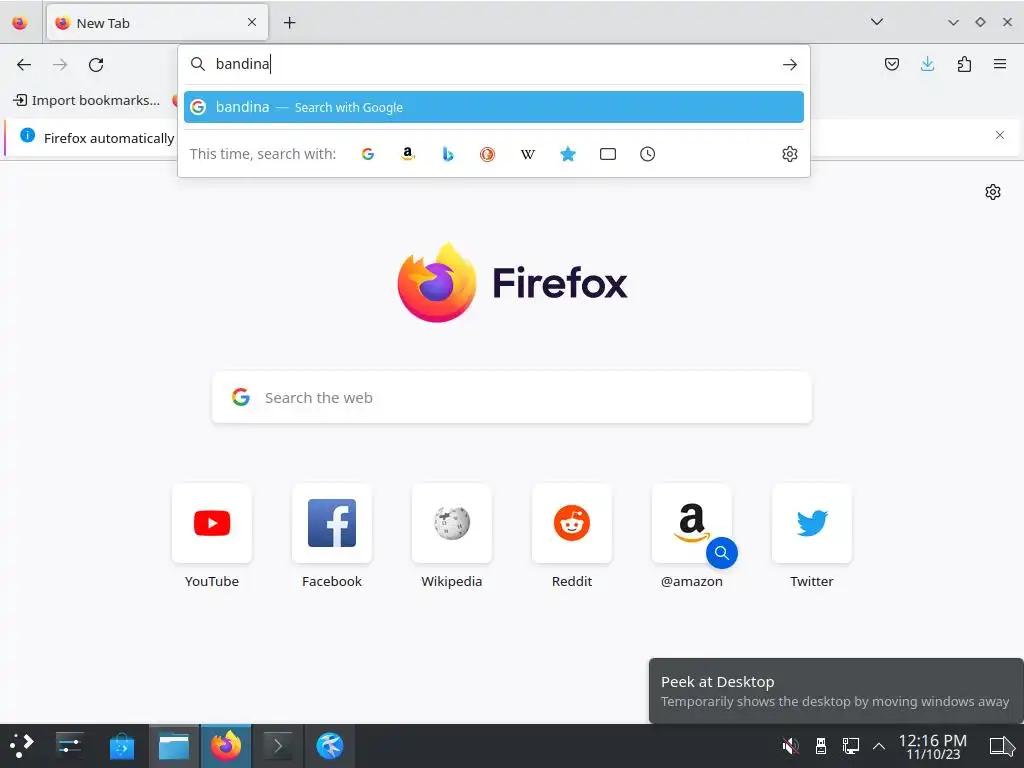Open removable devices tray icon
This screenshot has width=1024, height=768.
pos(821,746)
